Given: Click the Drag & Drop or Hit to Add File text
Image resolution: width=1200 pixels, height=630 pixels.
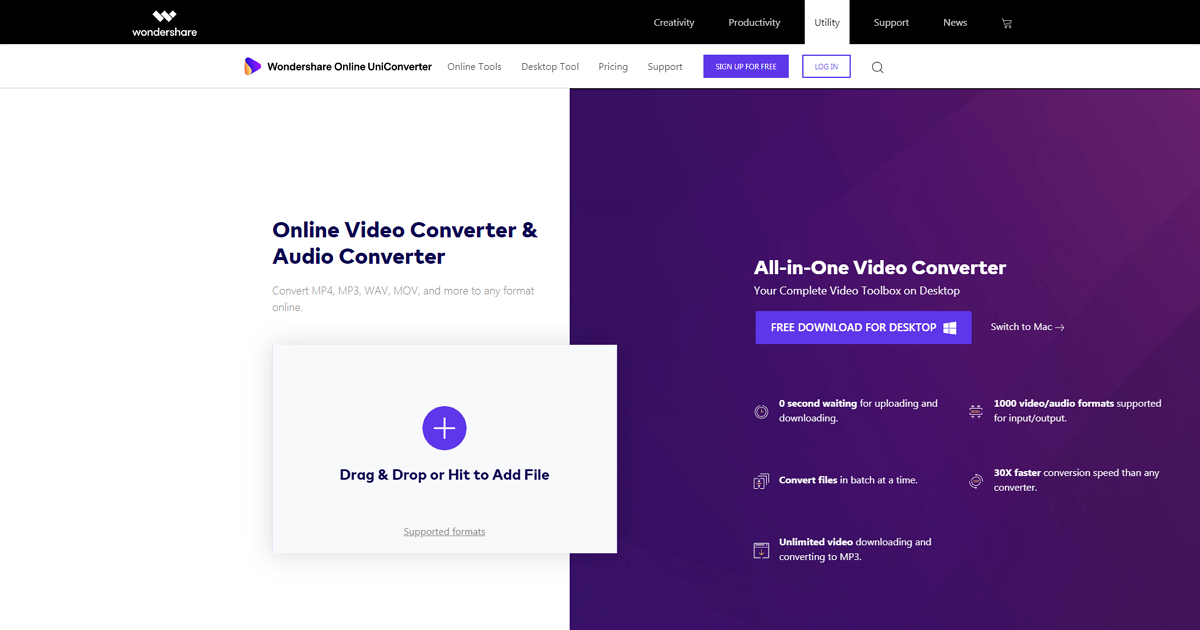Looking at the screenshot, I should pos(444,475).
